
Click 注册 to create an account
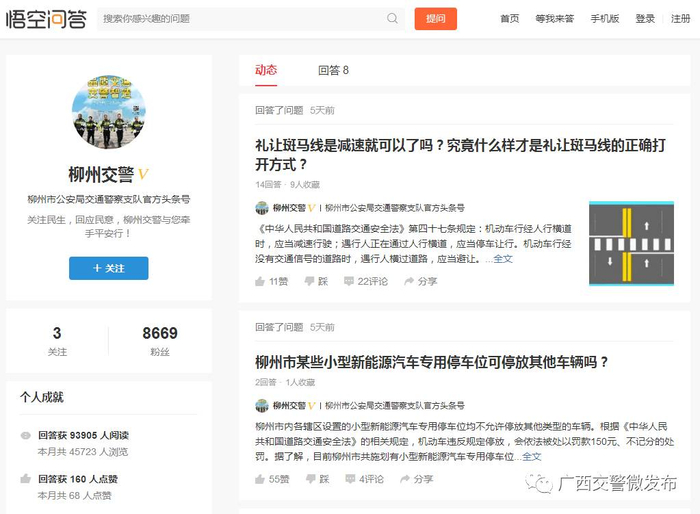click(680, 19)
